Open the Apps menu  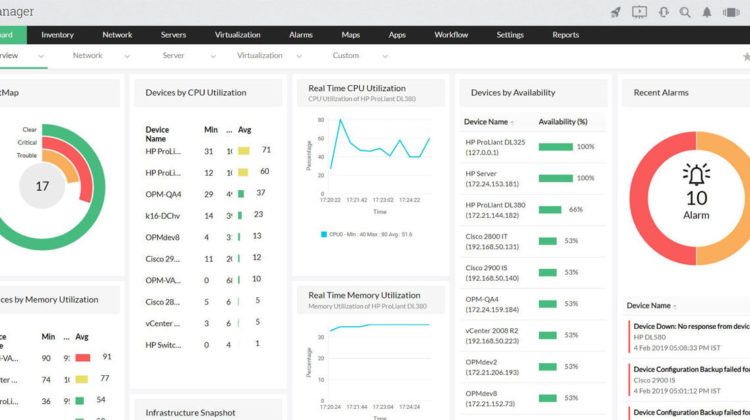pos(397,35)
